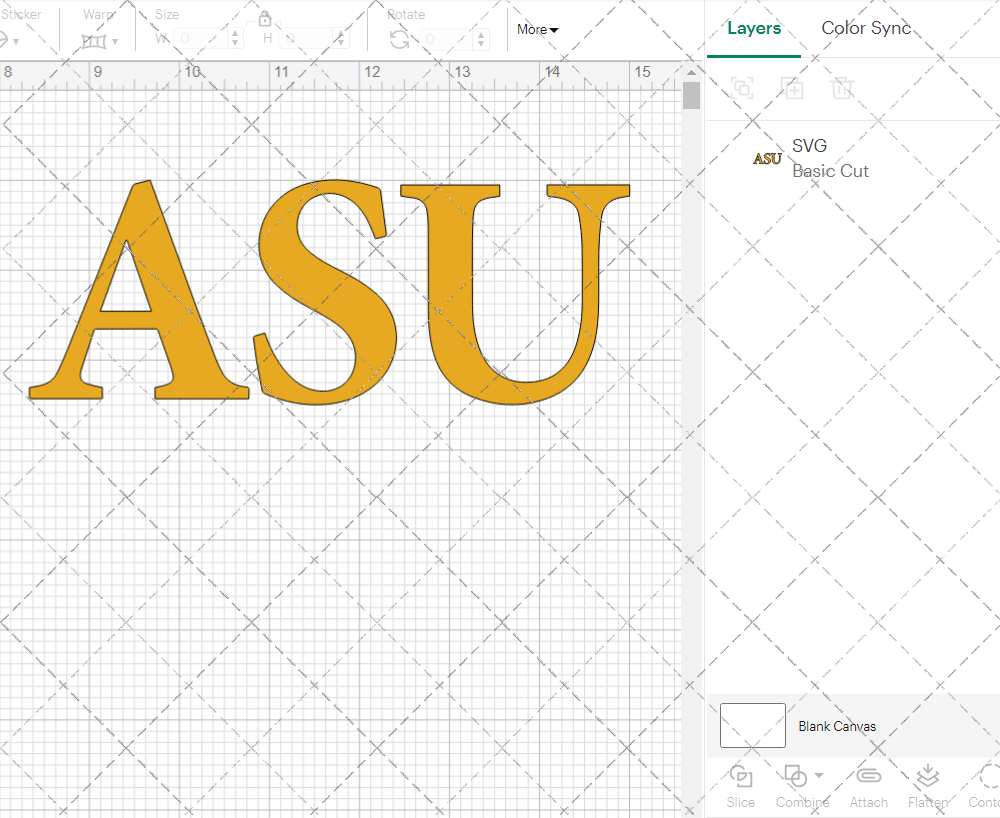Open the More dropdown menu
The image size is (1000, 818).
pyautogui.click(x=538, y=29)
